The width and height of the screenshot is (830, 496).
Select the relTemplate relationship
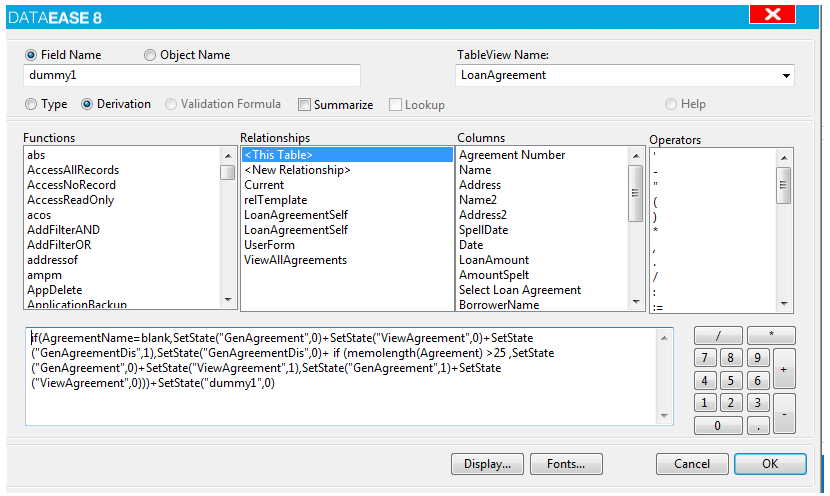(x=275, y=200)
